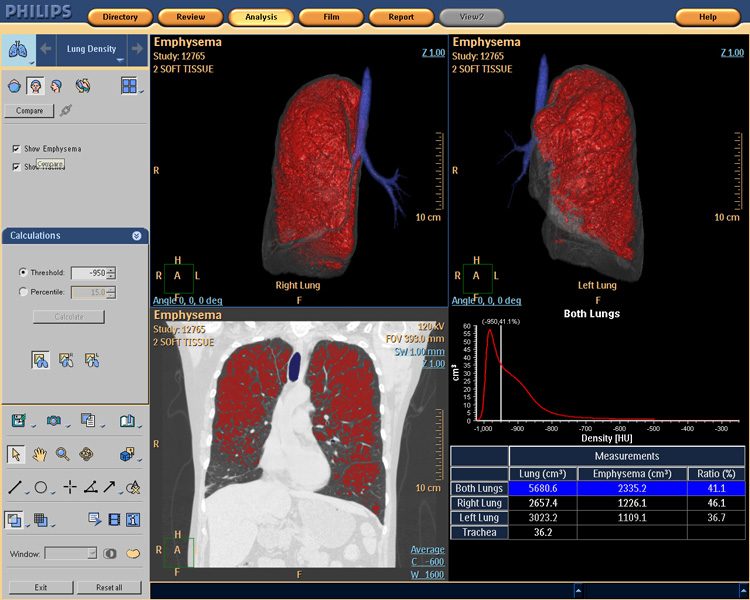Image resolution: width=750 pixels, height=600 pixels.
Task: Select the Percentile radio button
Action: pos(22,291)
